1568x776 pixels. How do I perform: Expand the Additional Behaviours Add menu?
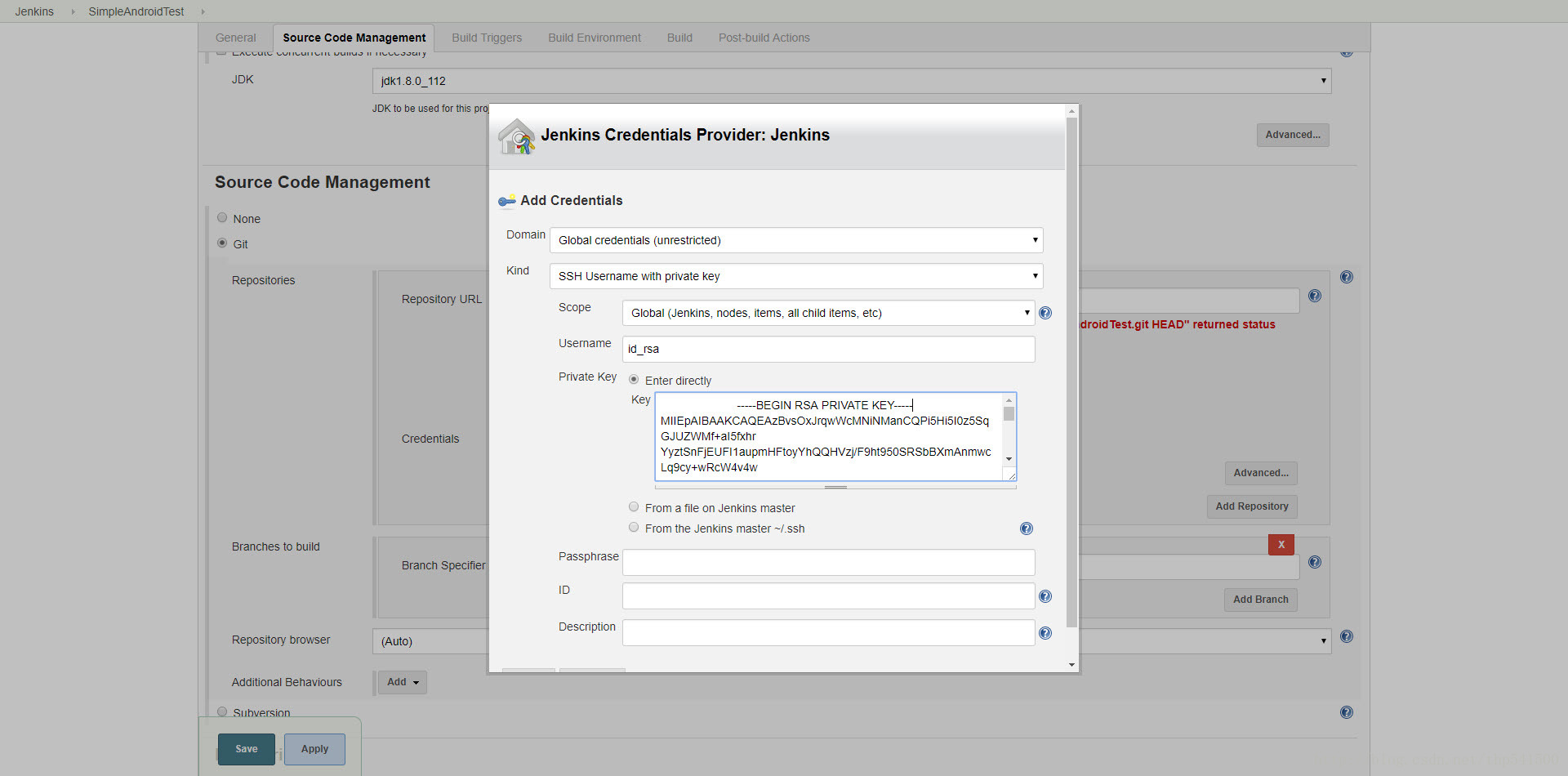click(403, 682)
